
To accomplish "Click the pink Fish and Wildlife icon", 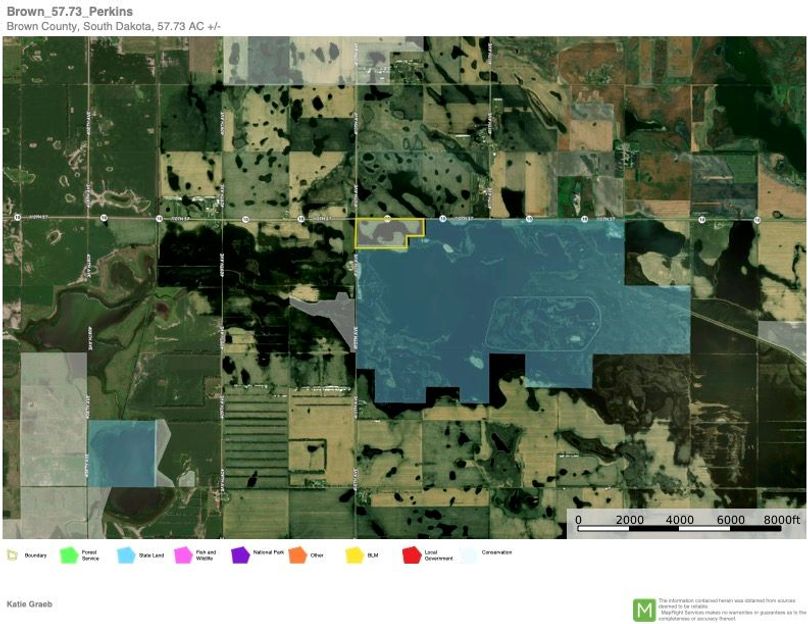I will click(183, 554).
